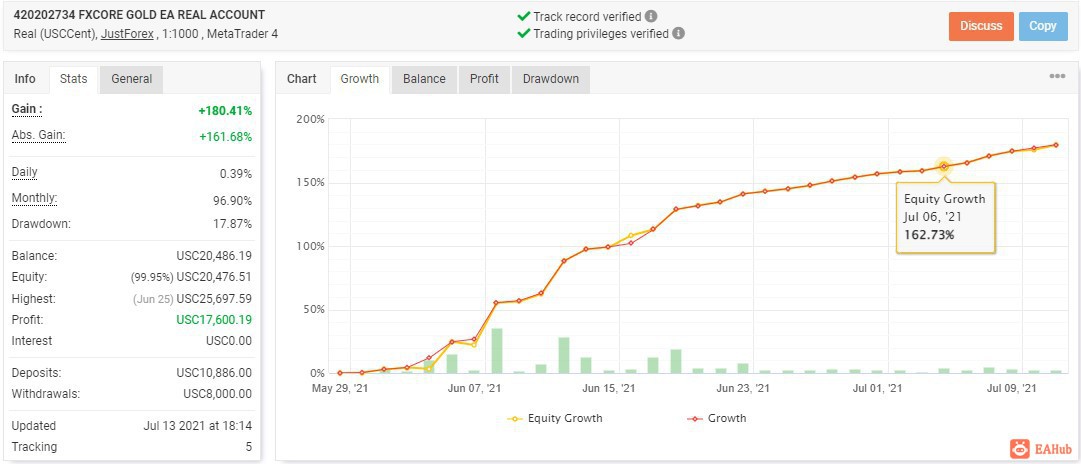Click the Track record verified checkmark

pos(524,16)
